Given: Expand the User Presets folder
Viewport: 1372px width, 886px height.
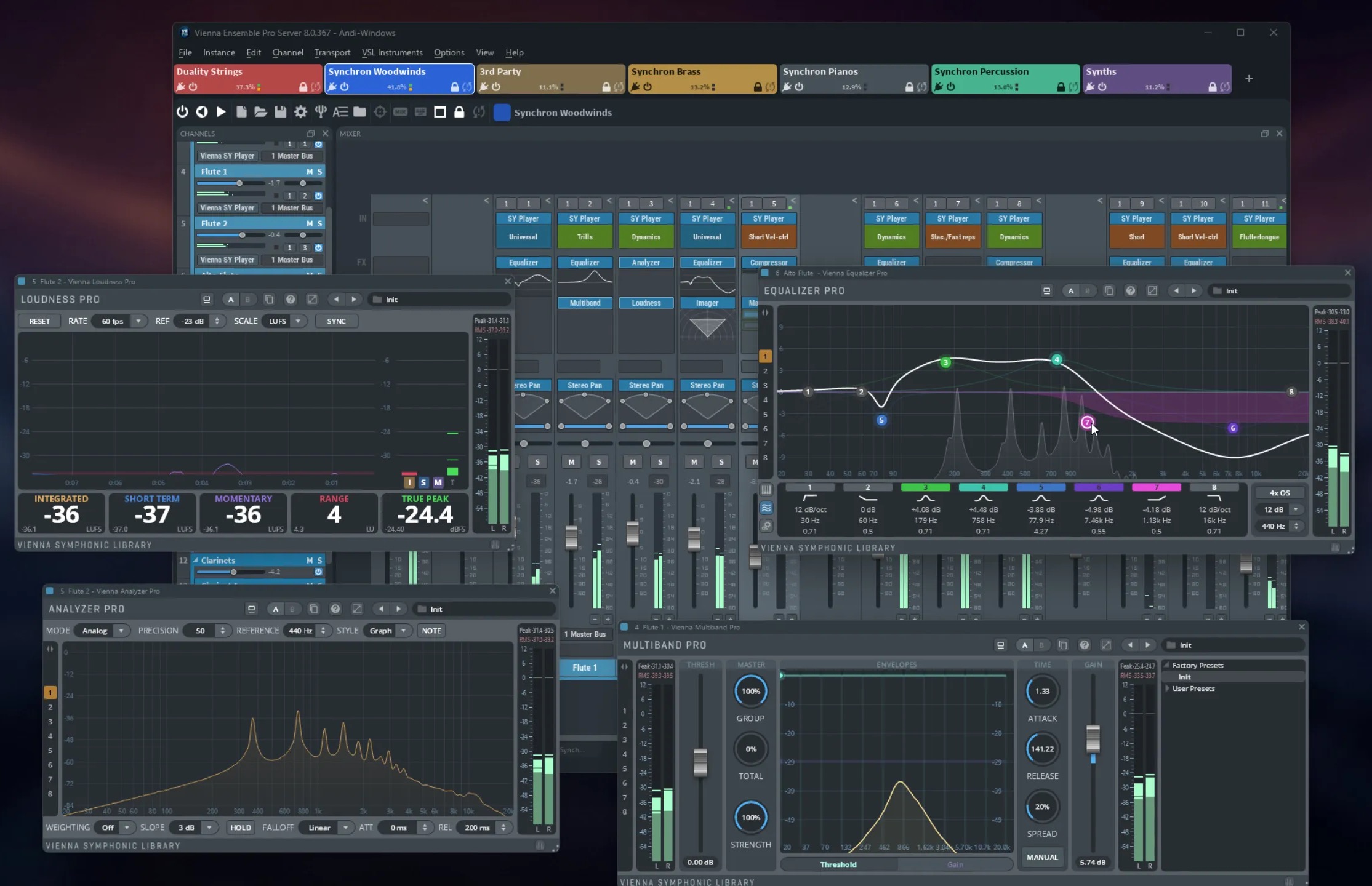Looking at the screenshot, I should pos(1167,688).
